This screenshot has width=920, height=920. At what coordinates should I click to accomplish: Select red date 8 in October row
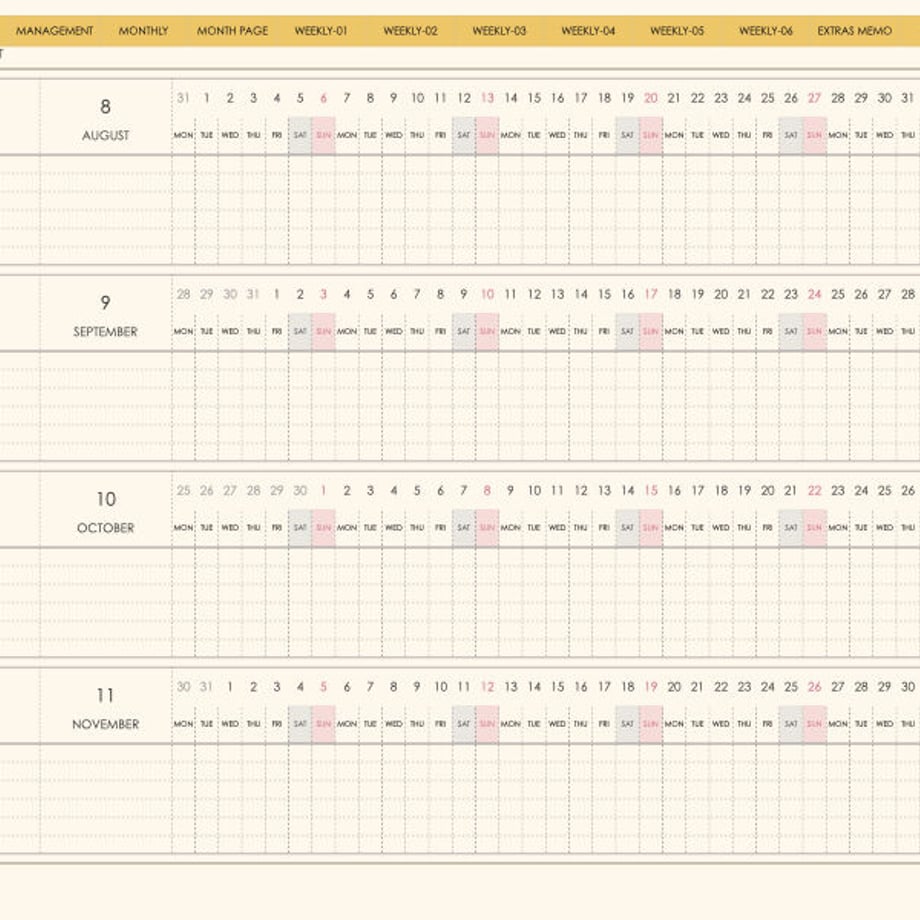coord(487,491)
